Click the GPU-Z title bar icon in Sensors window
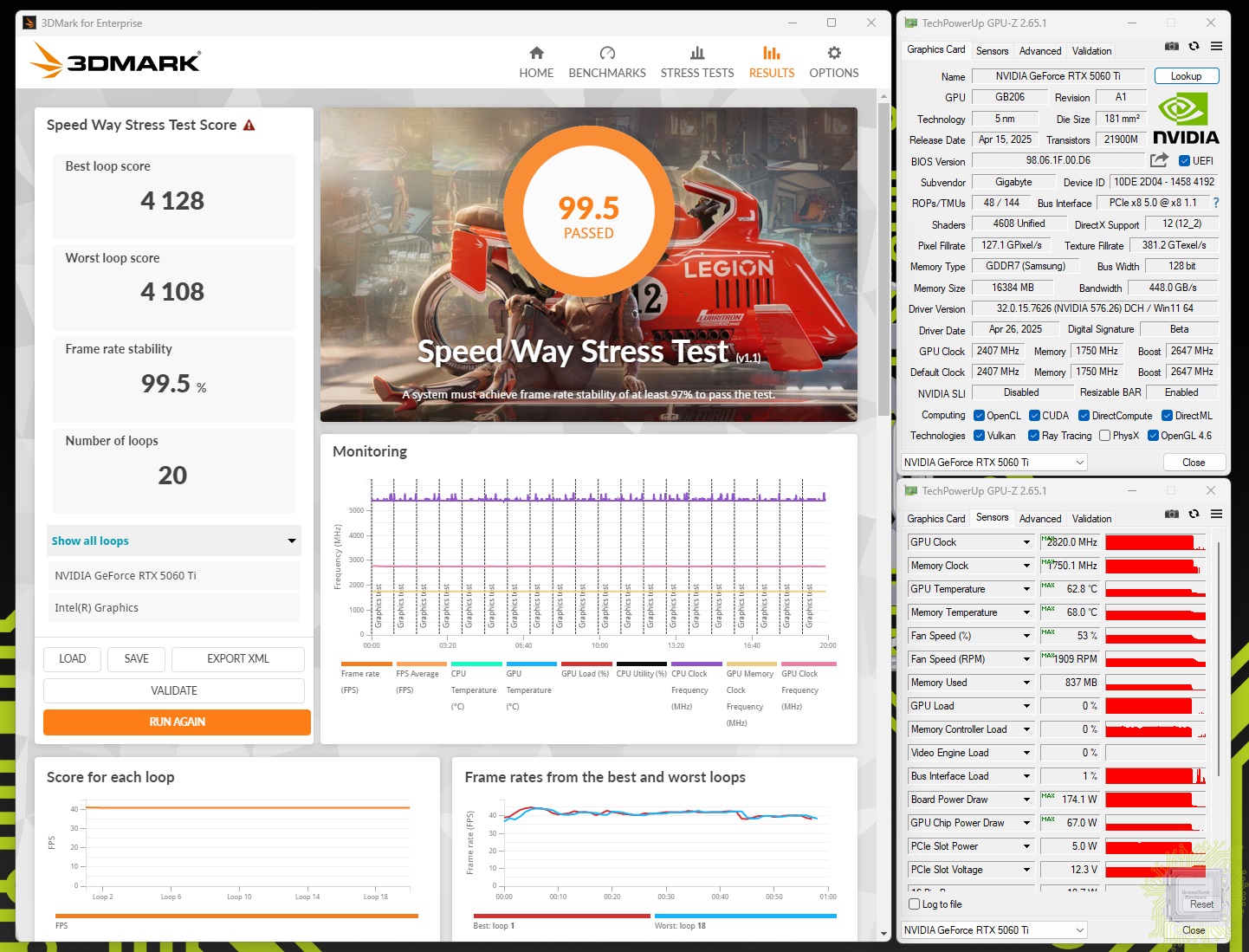Image resolution: width=1249 pixels, height=952 pixels. (910, 491)
